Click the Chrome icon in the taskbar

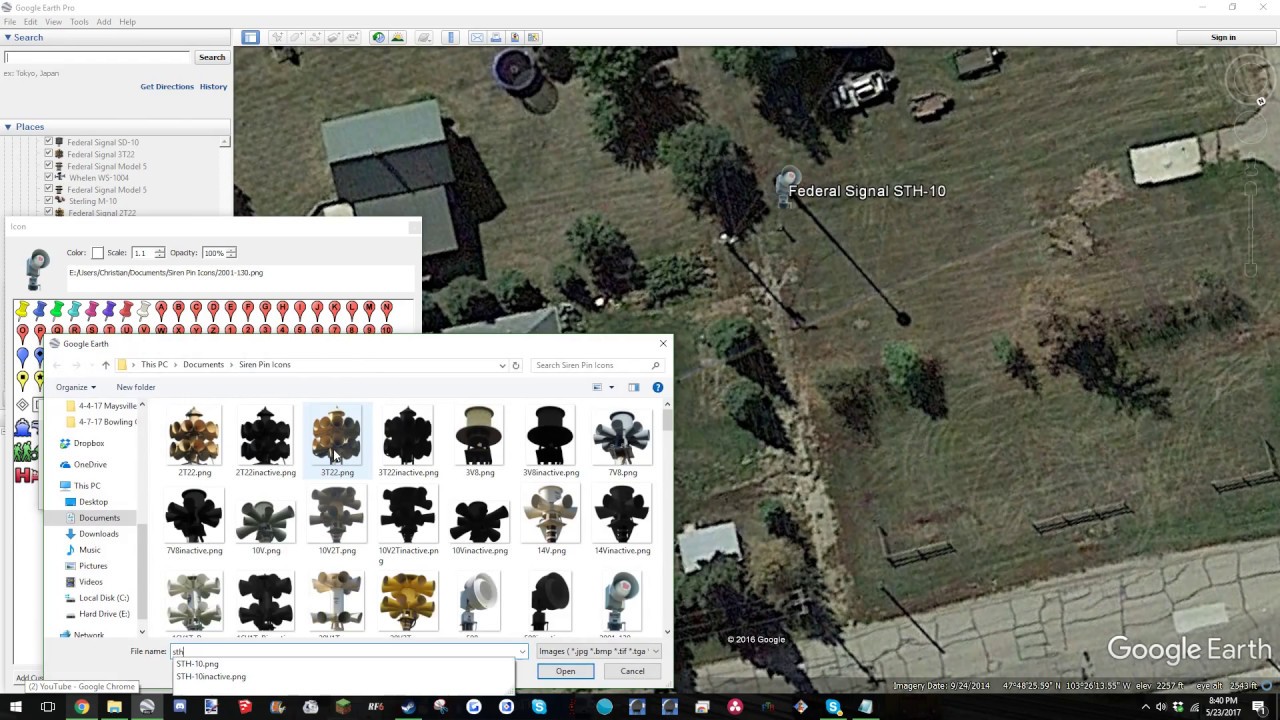tap(81, 707)
